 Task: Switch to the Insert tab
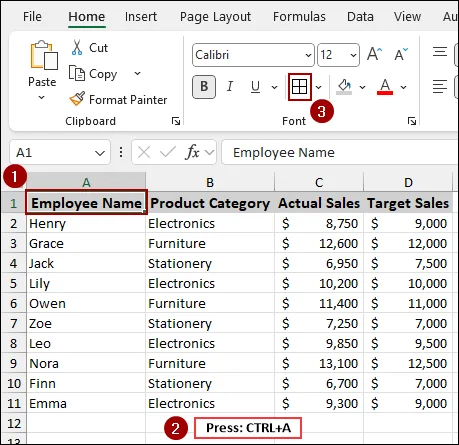(x=141, y=17)
